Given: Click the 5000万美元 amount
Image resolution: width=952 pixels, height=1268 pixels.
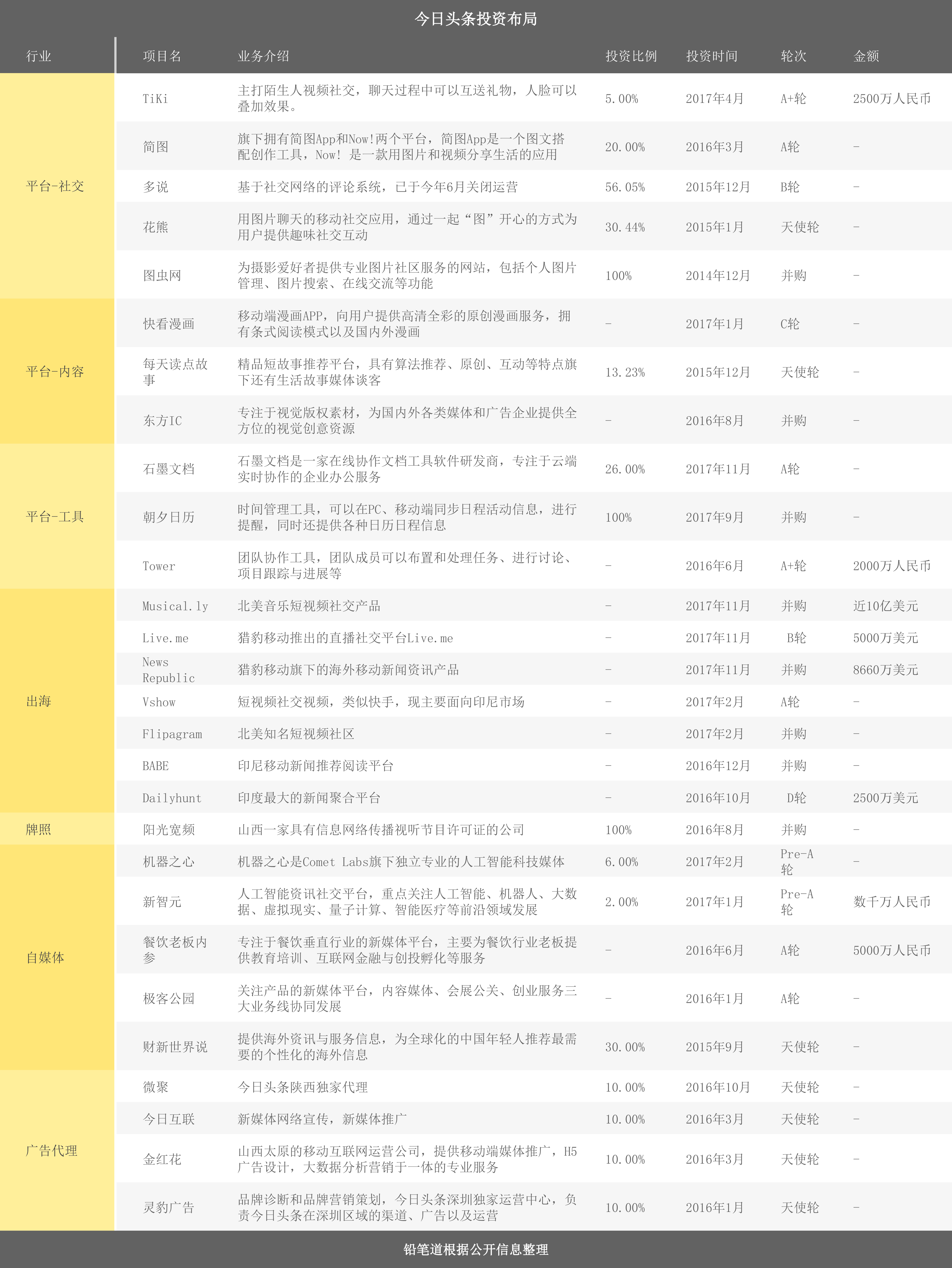Looking at the screenshot, I should (885, 638).
